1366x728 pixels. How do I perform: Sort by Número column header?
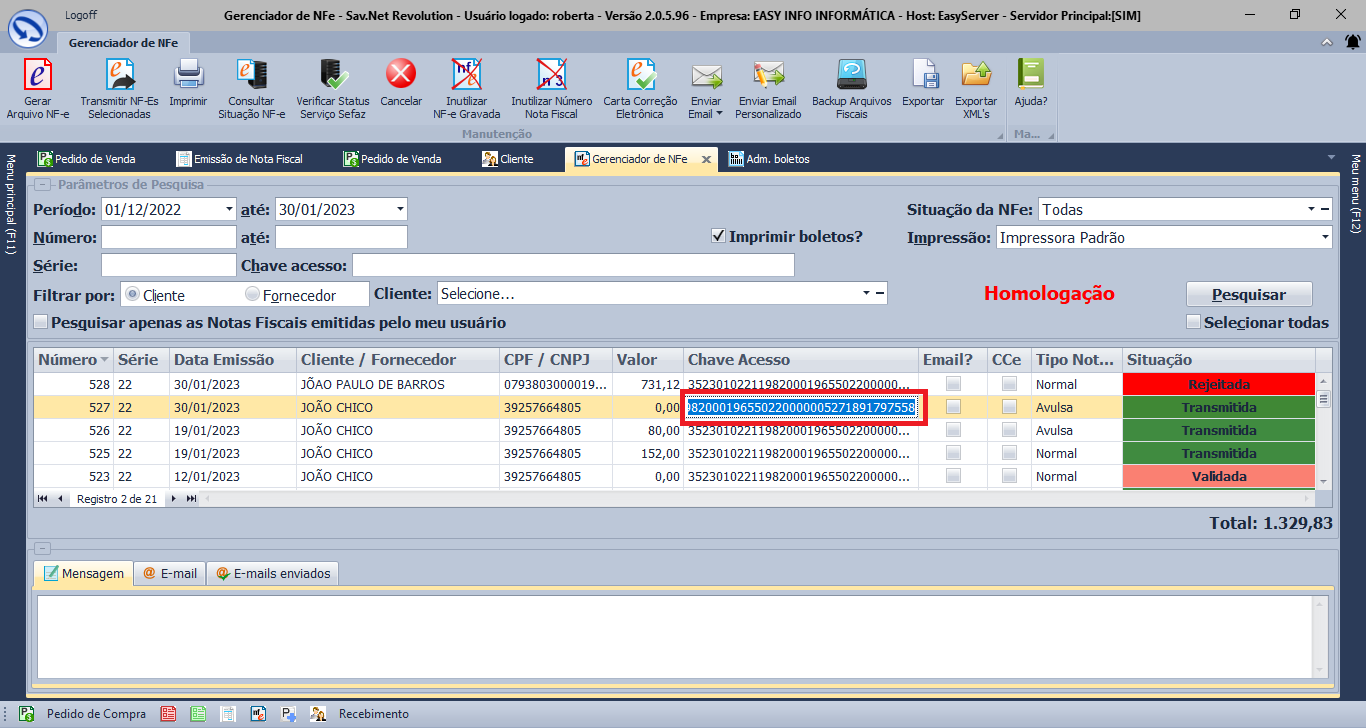click(x=73, y=360)
